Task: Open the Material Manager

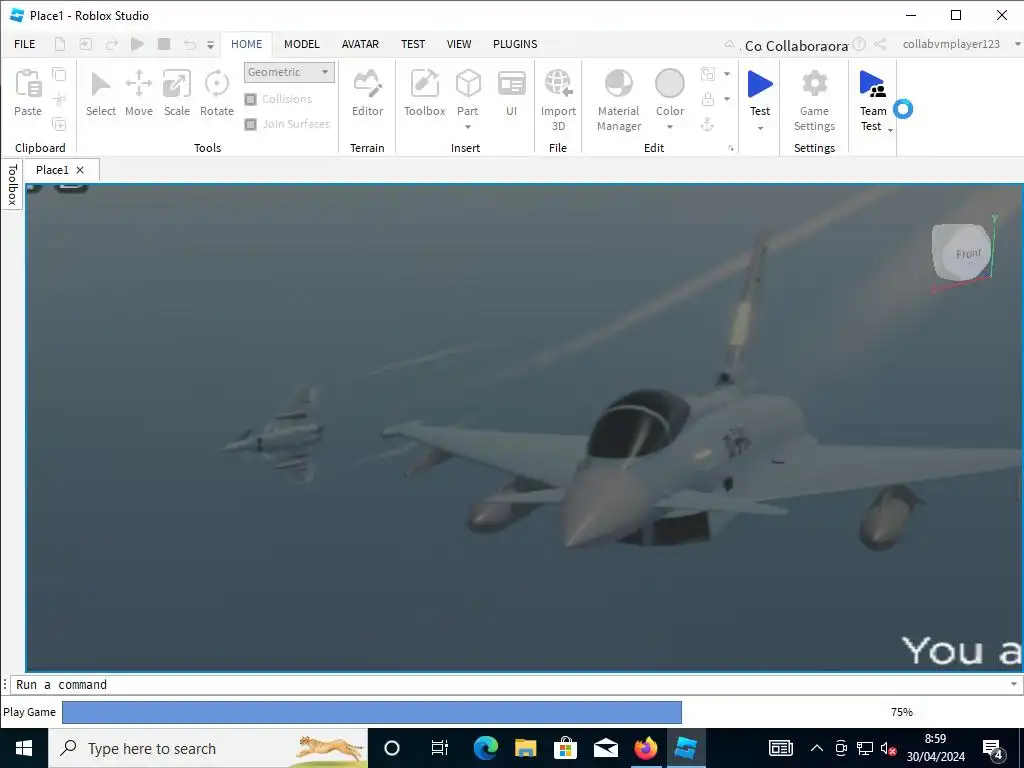Action: [618, 100]
